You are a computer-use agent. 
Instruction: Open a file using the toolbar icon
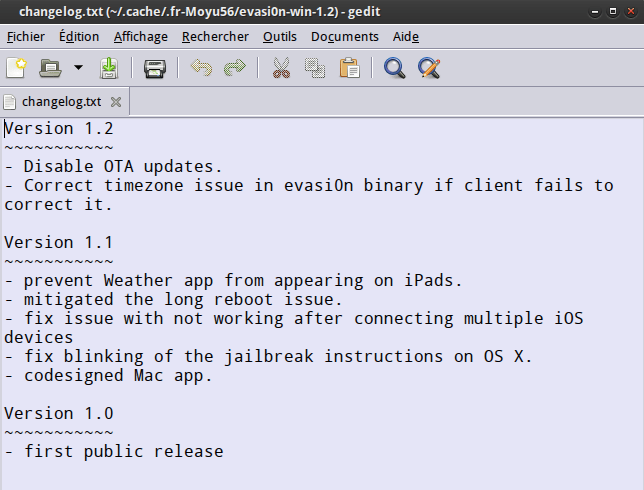(50, 68)
